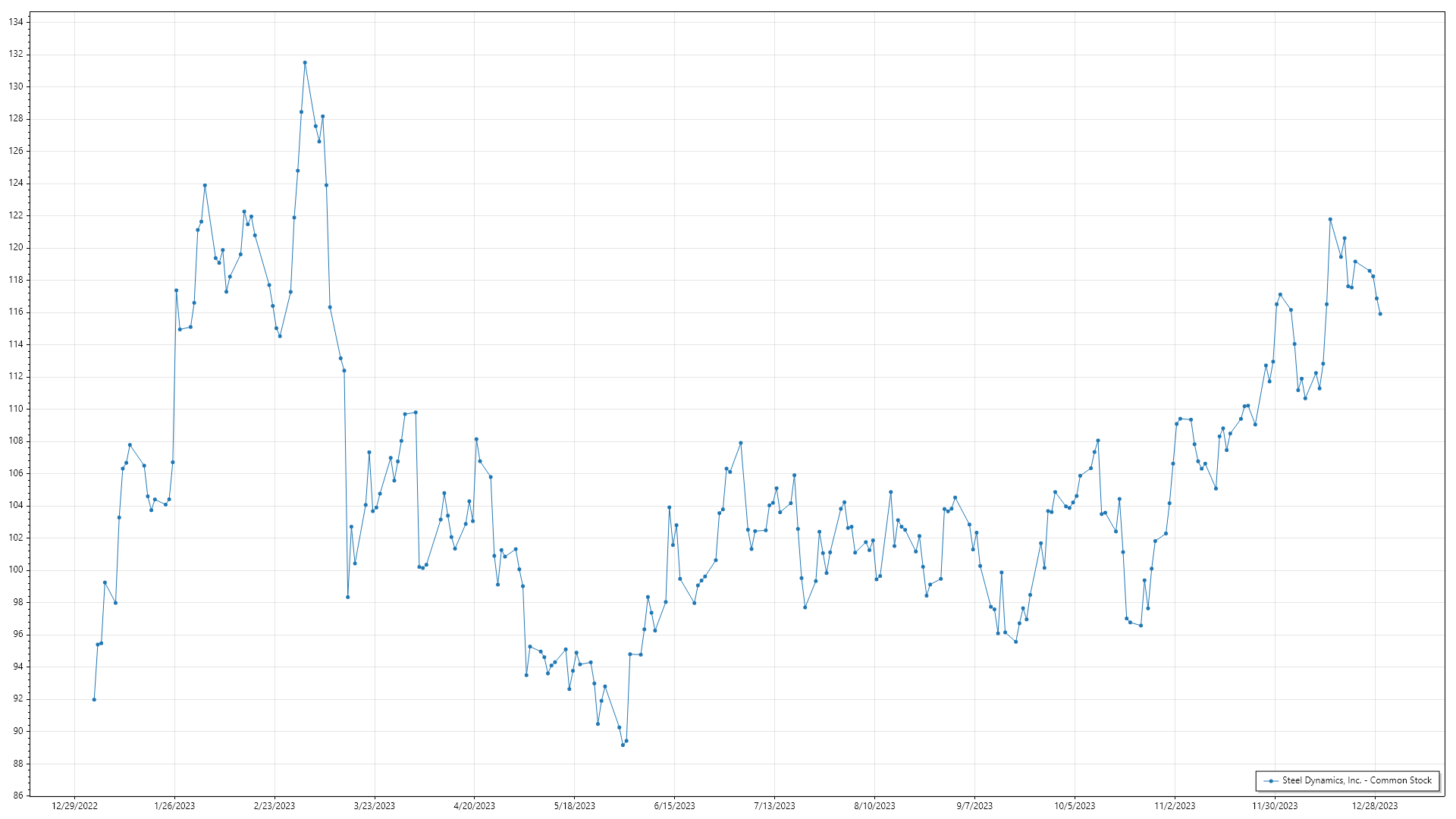Click the 100 y-axis value label

(x=16, y=570)
